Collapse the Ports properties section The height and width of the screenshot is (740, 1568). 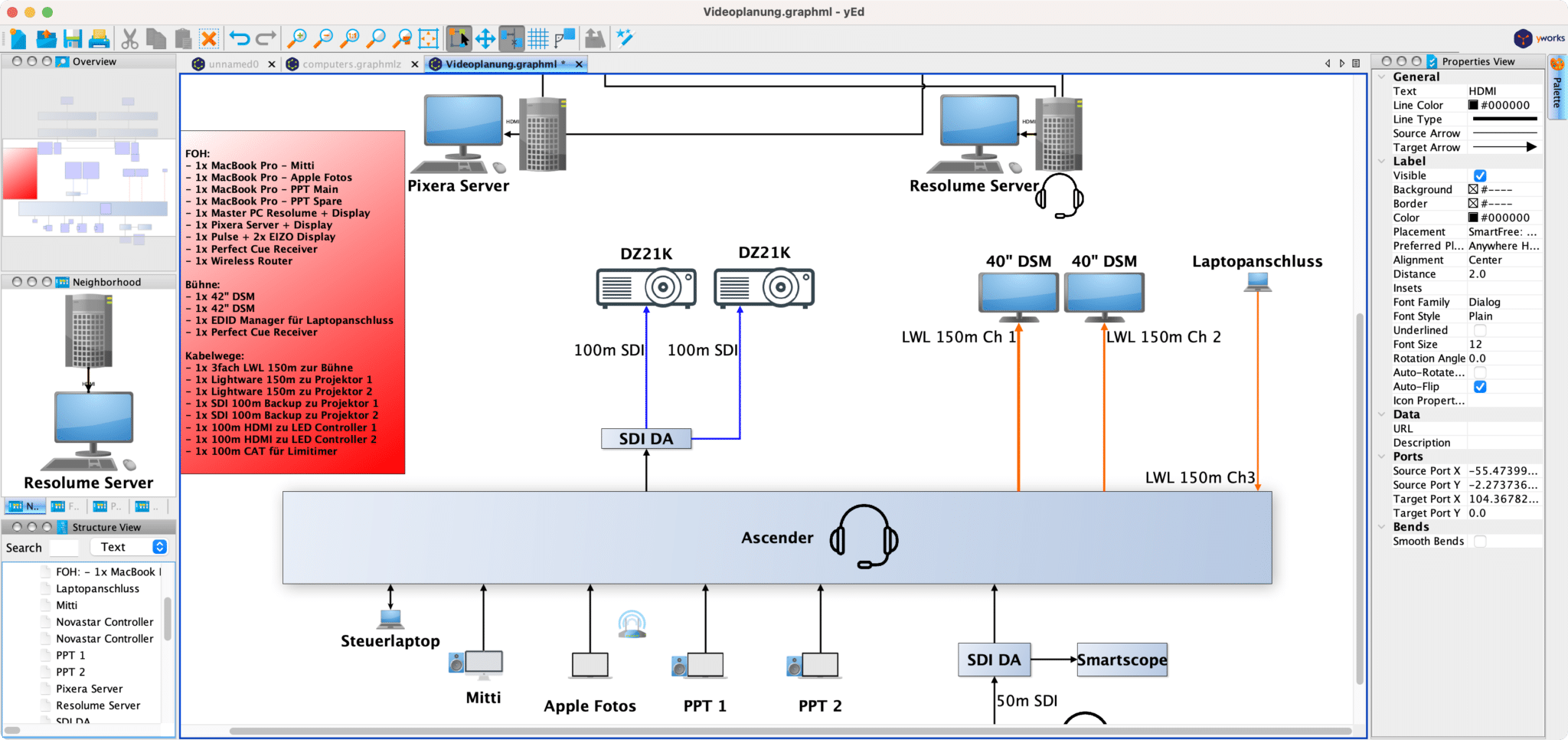1382,457
